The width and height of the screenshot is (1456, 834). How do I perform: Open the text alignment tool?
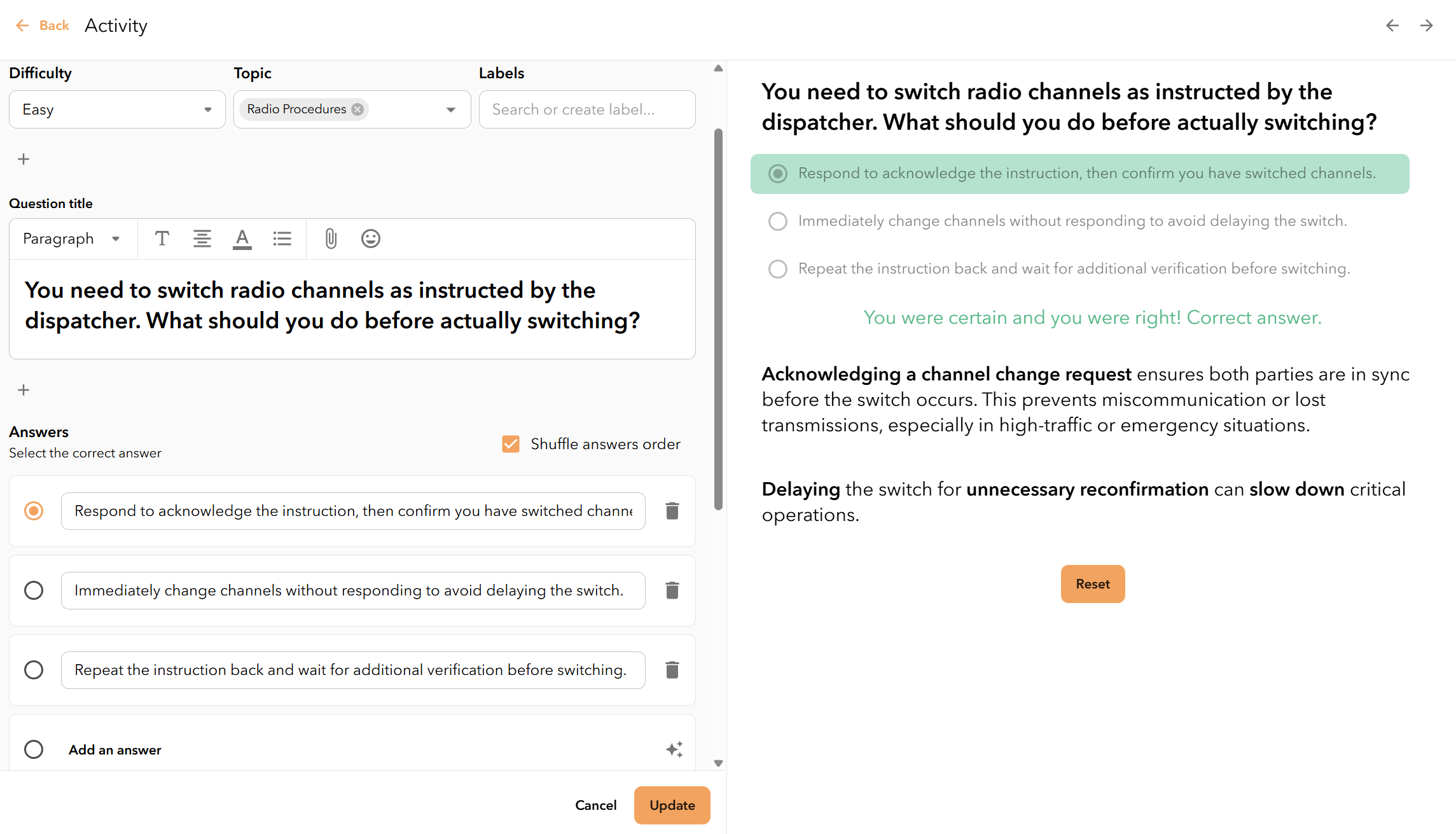(x=202, y=239)
